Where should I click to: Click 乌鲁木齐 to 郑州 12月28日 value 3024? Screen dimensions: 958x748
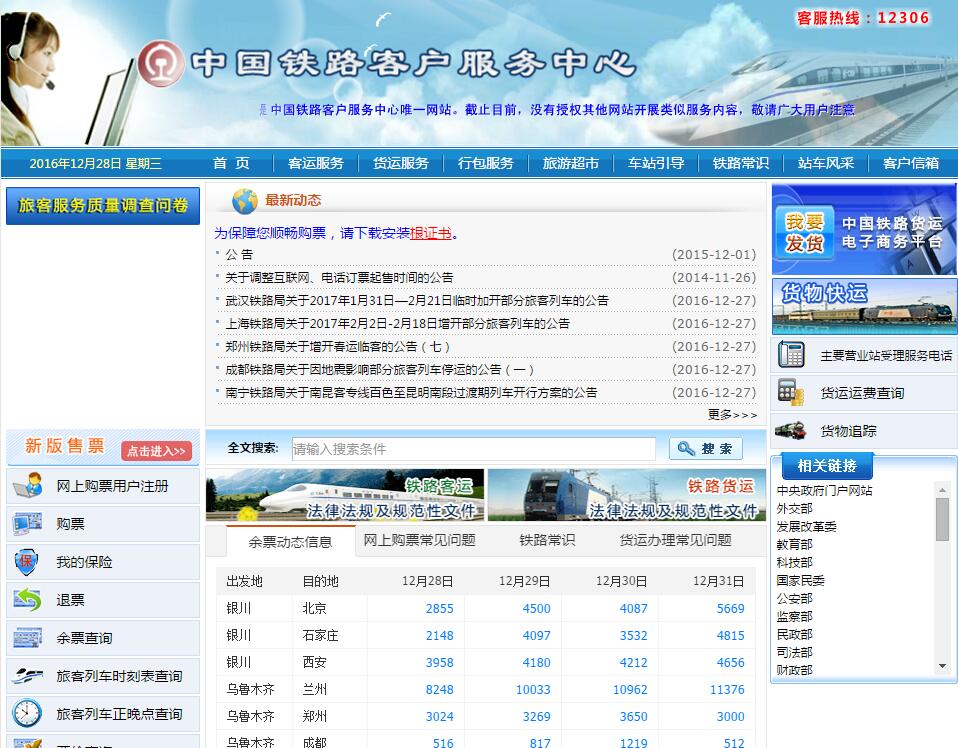439,716
